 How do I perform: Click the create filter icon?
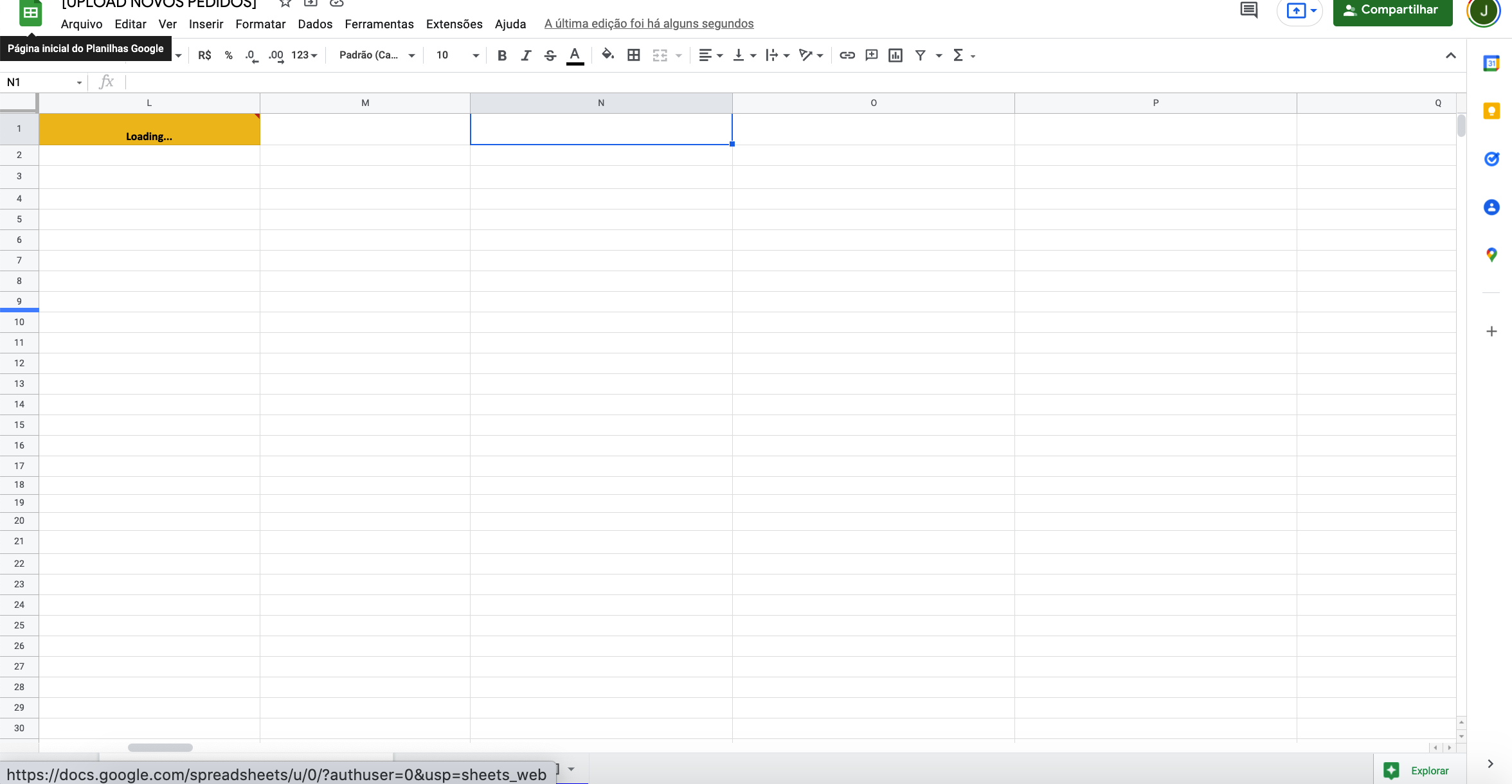click(x=920, y=55)
